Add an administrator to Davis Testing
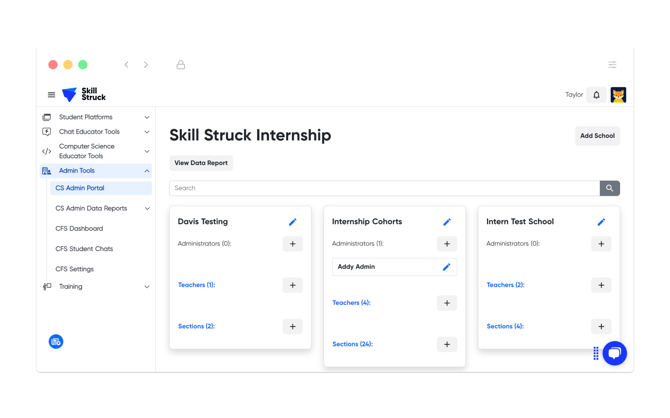670x418 pixels. coord(293,244)
